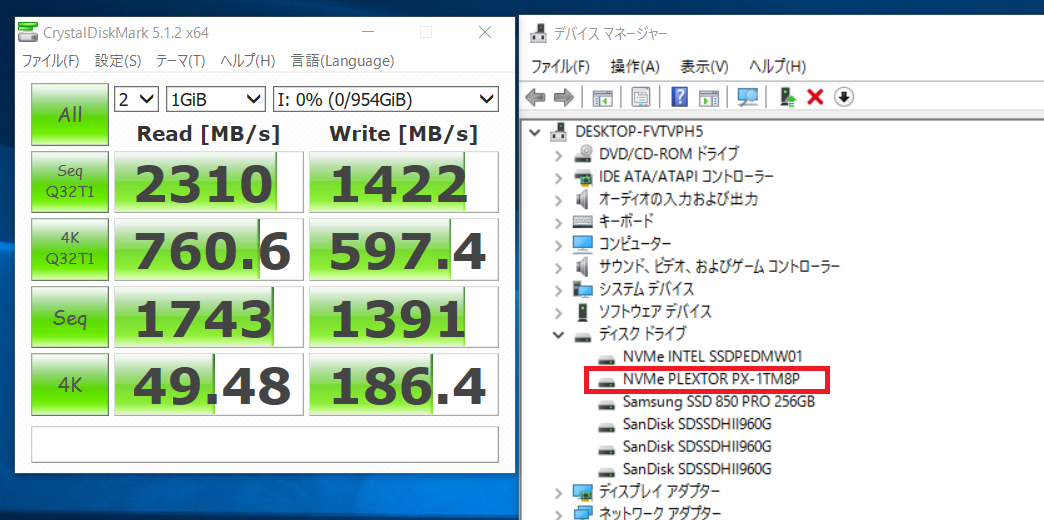Click the サウンド、ビデオ category speaker icon
This screenshot has width=1044, height=520.
pos(582,267)
